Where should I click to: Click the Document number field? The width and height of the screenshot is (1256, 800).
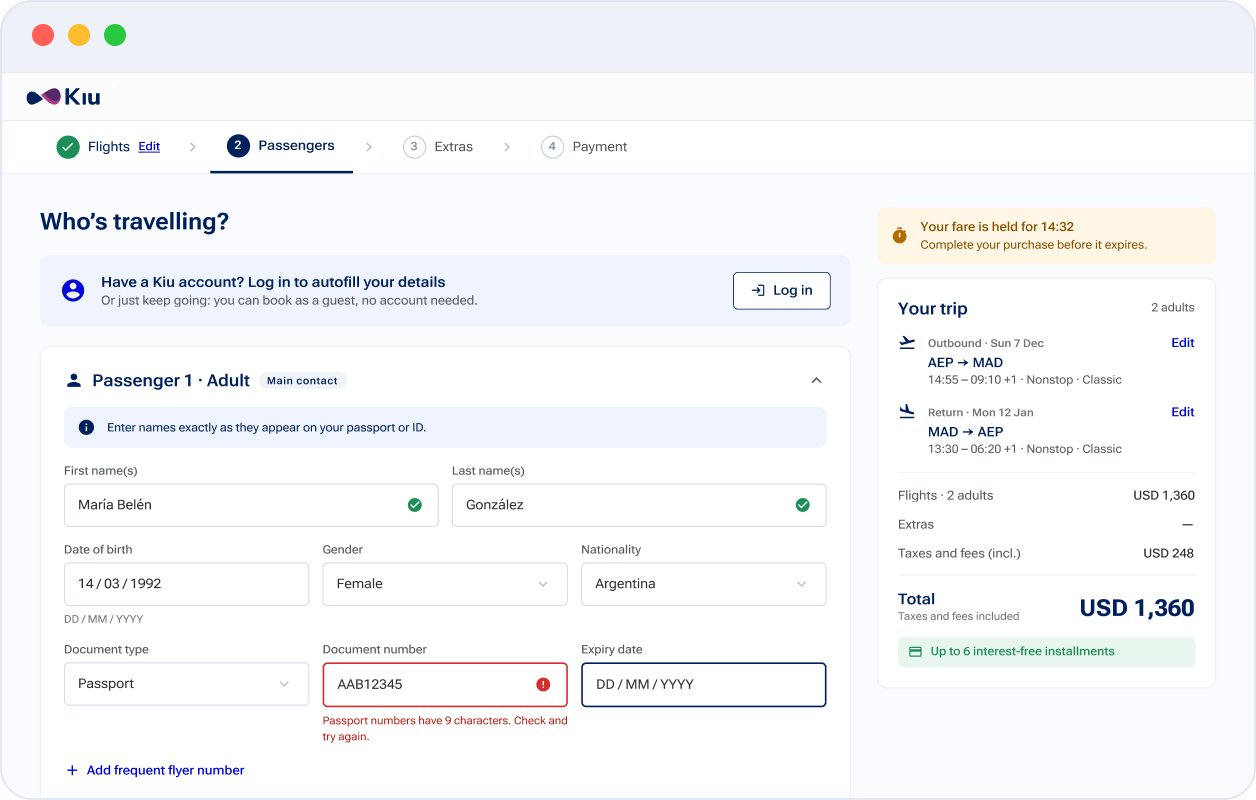[x=445, y=685]
